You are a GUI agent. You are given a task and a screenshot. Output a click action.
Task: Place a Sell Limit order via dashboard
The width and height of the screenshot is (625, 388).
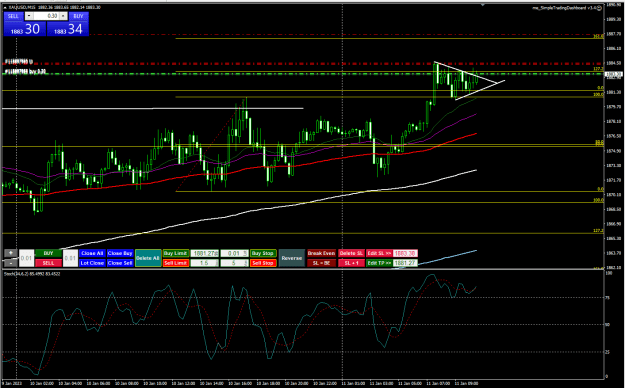coord(176,263)
